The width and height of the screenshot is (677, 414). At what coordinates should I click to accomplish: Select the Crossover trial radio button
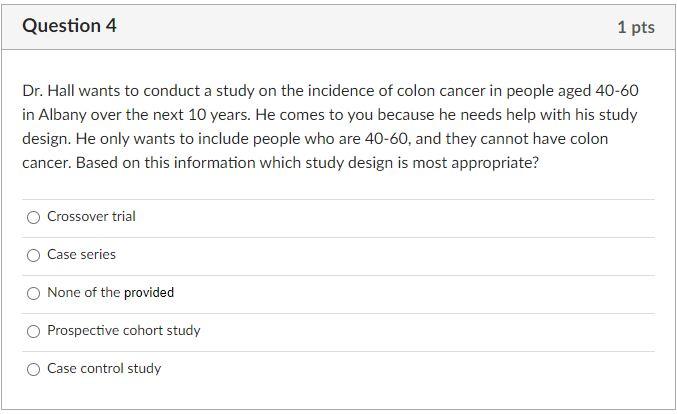[x=33, y=217]
